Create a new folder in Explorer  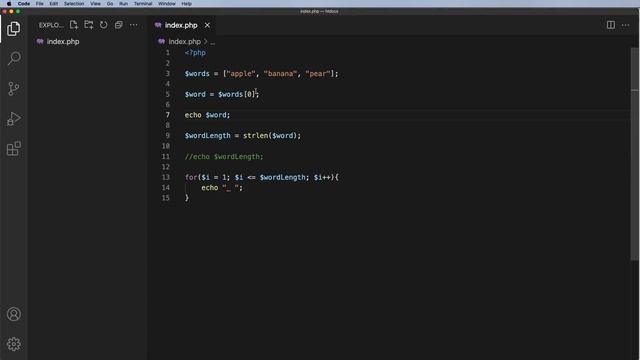pos(89,25)
